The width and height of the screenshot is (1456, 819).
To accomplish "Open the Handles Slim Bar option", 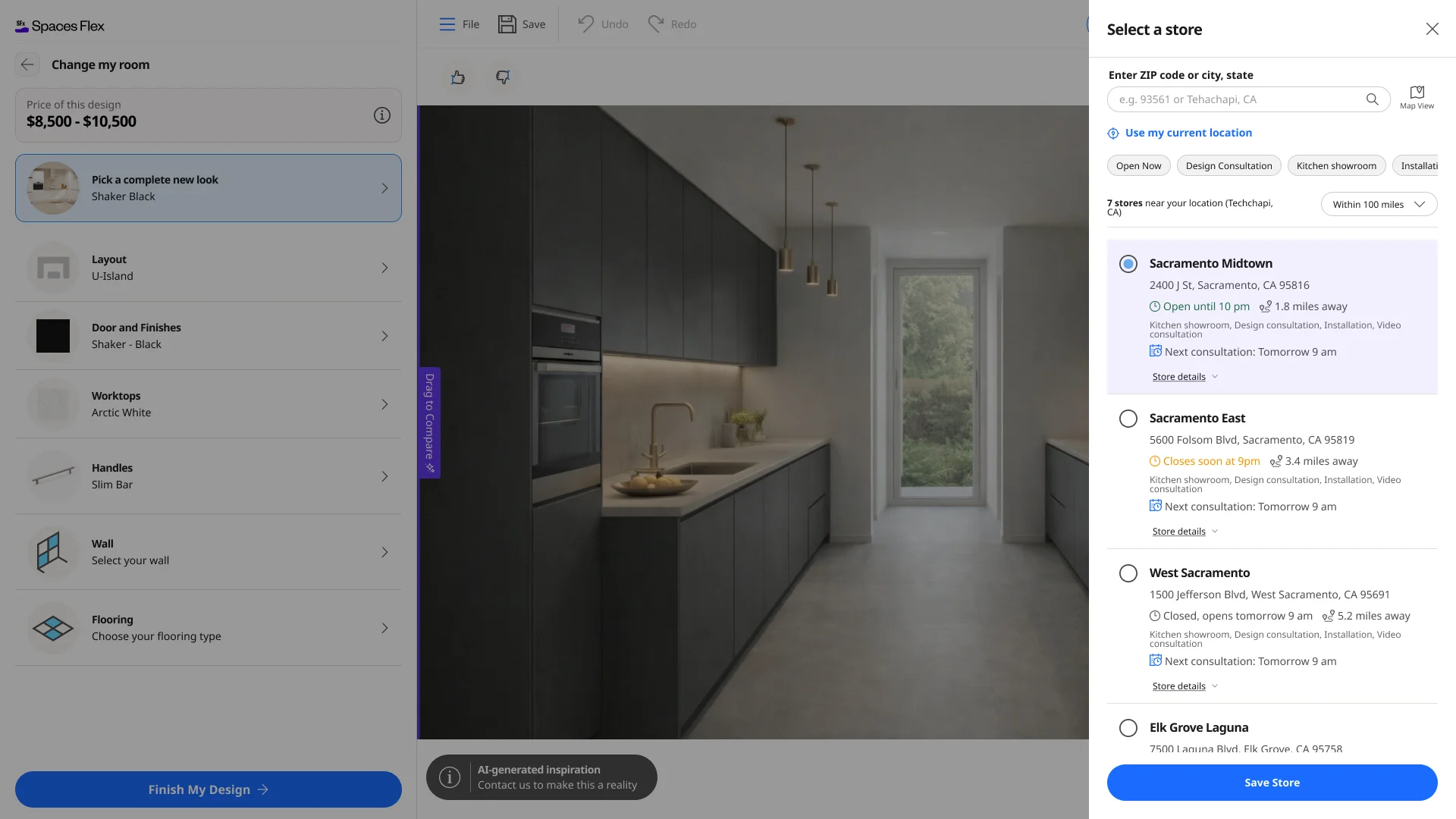I will click(209, 476).
